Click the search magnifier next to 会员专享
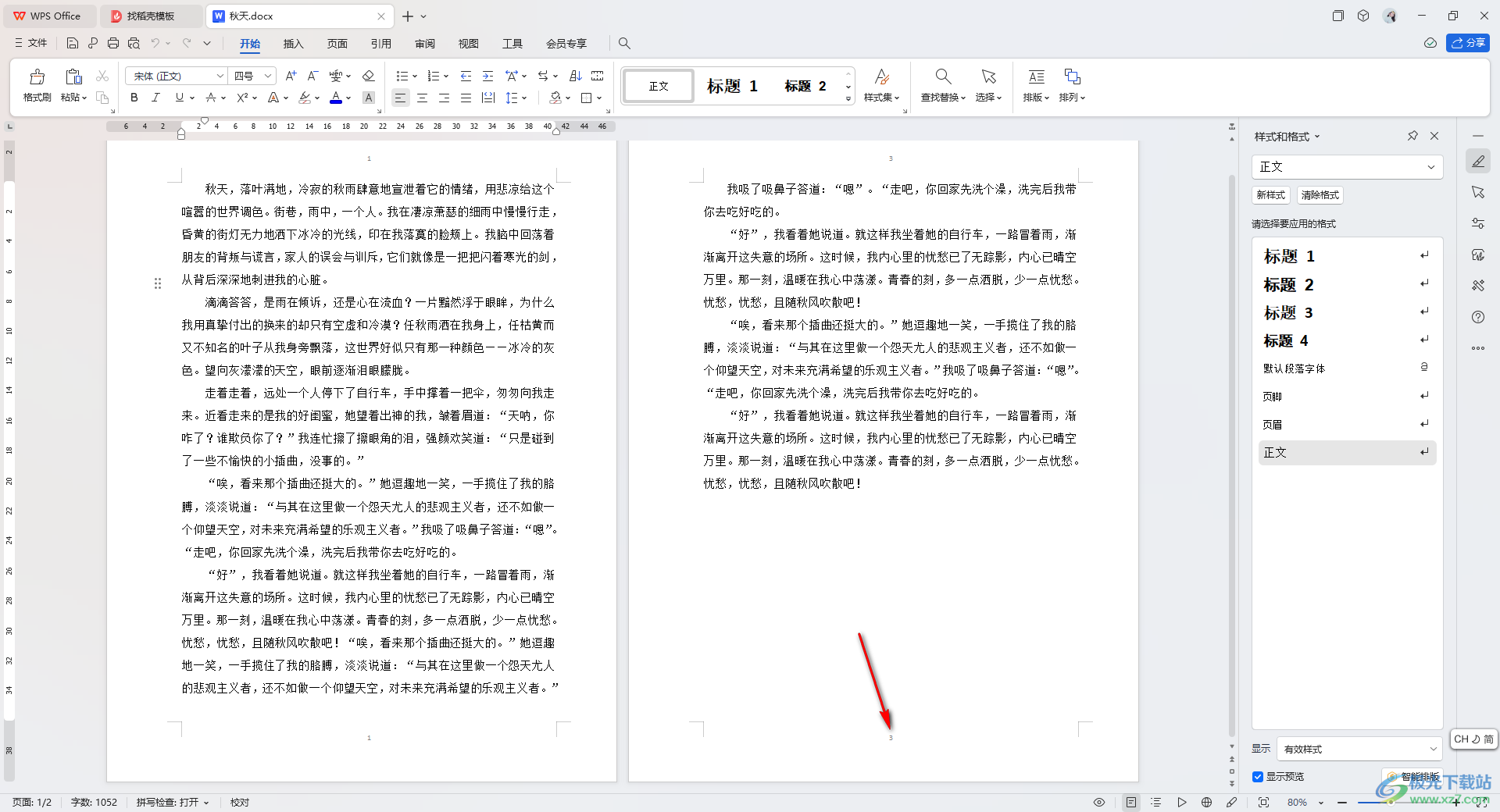This screenshot has height=812, width=1500. pyautogui.click(x=624, y=43)
